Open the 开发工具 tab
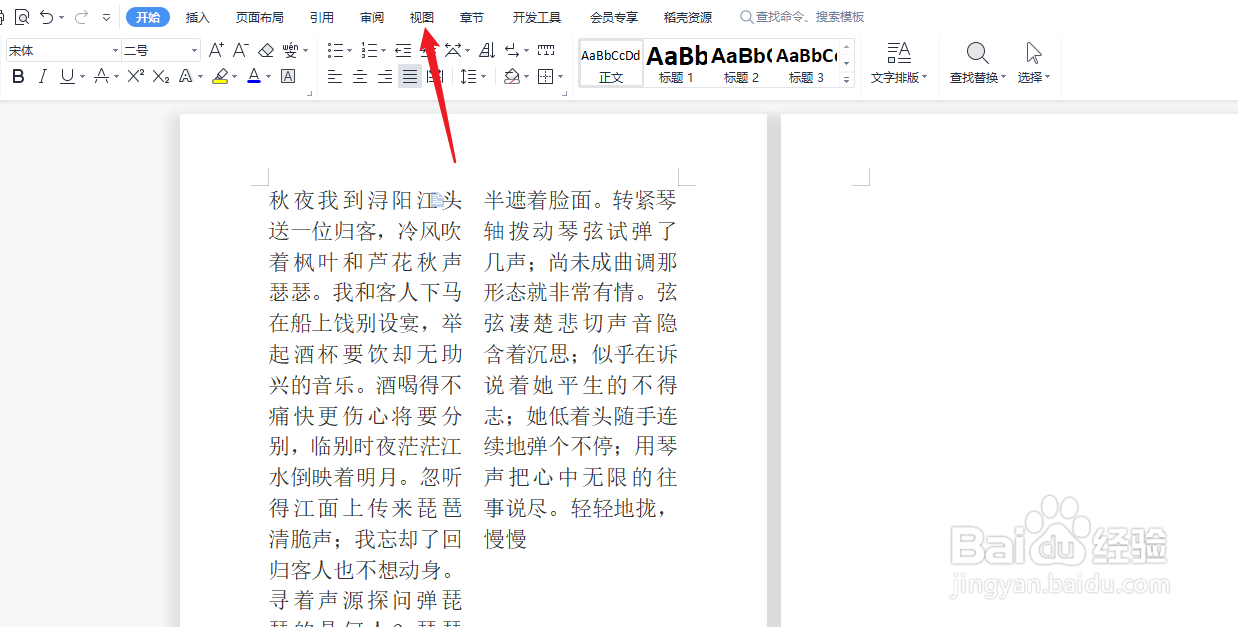 click(x=537, y=17)
